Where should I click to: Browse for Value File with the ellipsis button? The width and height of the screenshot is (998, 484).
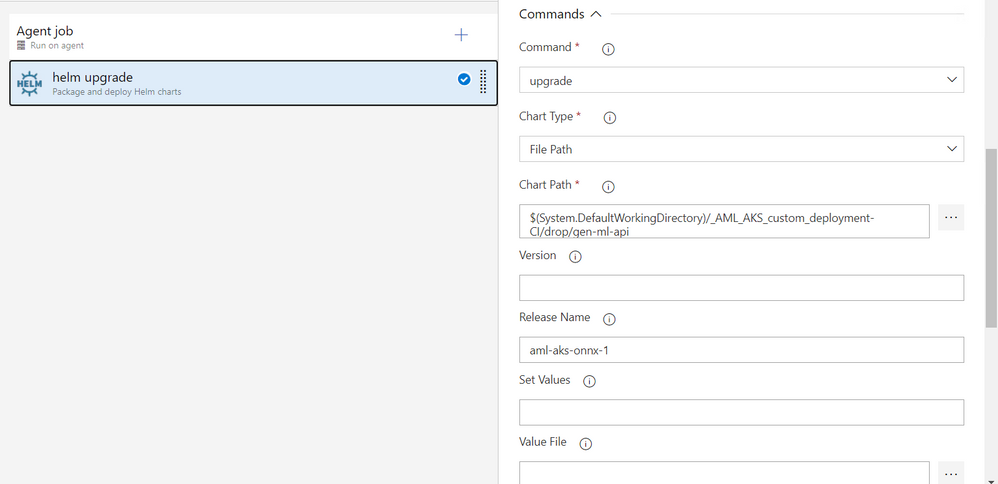(951, 474)
